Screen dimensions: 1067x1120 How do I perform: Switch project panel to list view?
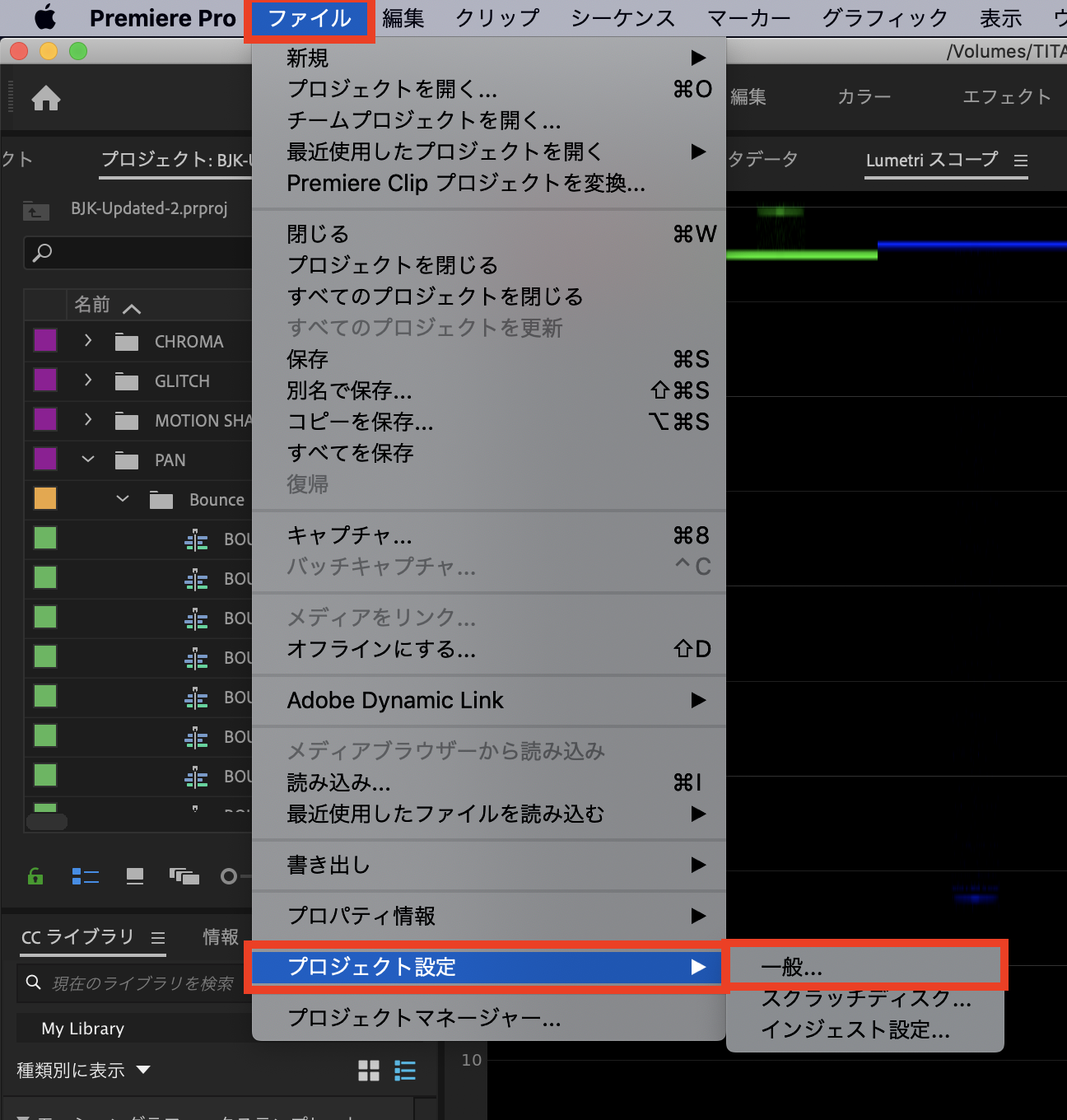point(86,876)
